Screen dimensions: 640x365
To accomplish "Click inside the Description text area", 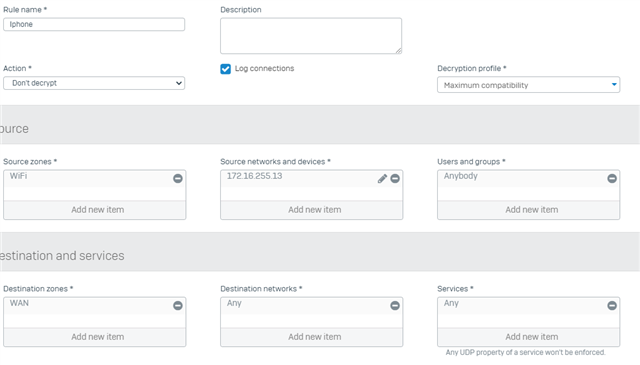I will (x=311, y=36).
